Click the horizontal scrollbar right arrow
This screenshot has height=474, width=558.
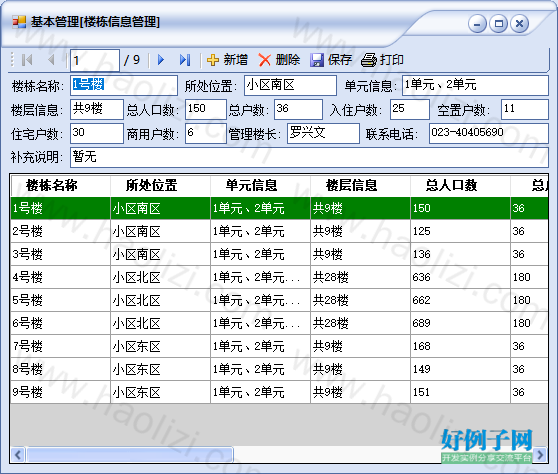tap(540, 455)
